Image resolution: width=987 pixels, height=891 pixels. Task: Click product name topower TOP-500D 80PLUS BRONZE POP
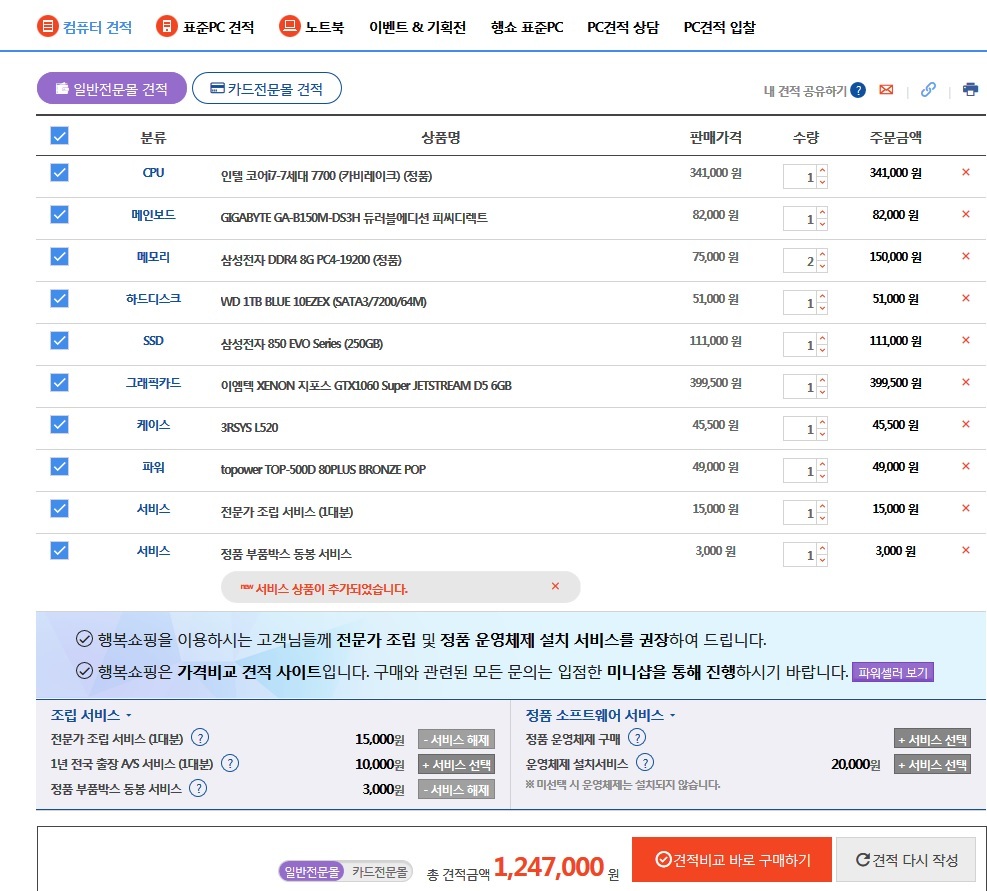323,470
